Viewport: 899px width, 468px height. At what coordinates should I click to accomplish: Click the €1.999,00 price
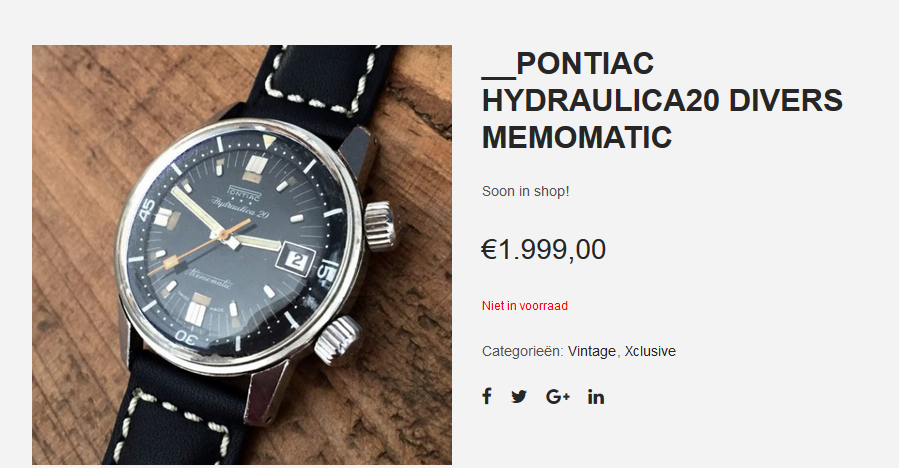pos(544,249)
